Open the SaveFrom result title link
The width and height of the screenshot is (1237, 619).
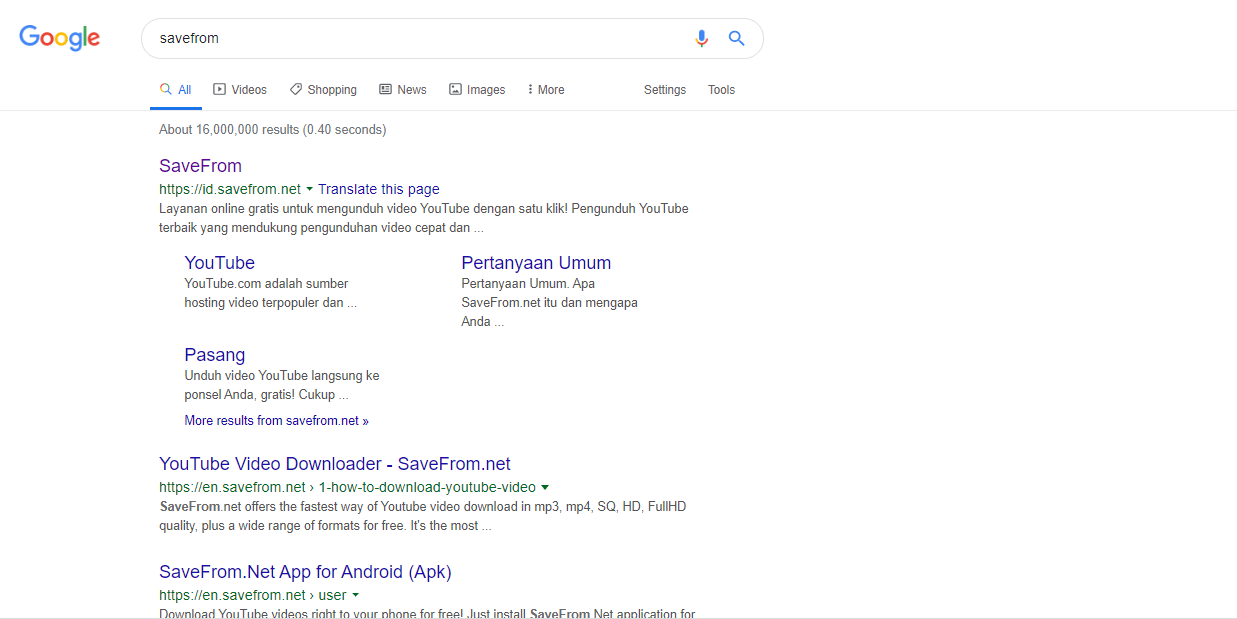coord(200,166)
